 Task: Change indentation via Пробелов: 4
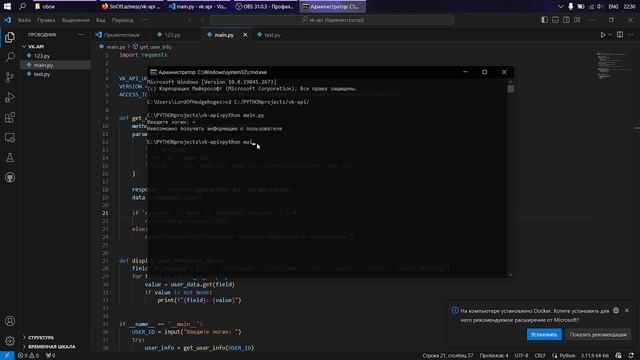(x=494, y=356)
